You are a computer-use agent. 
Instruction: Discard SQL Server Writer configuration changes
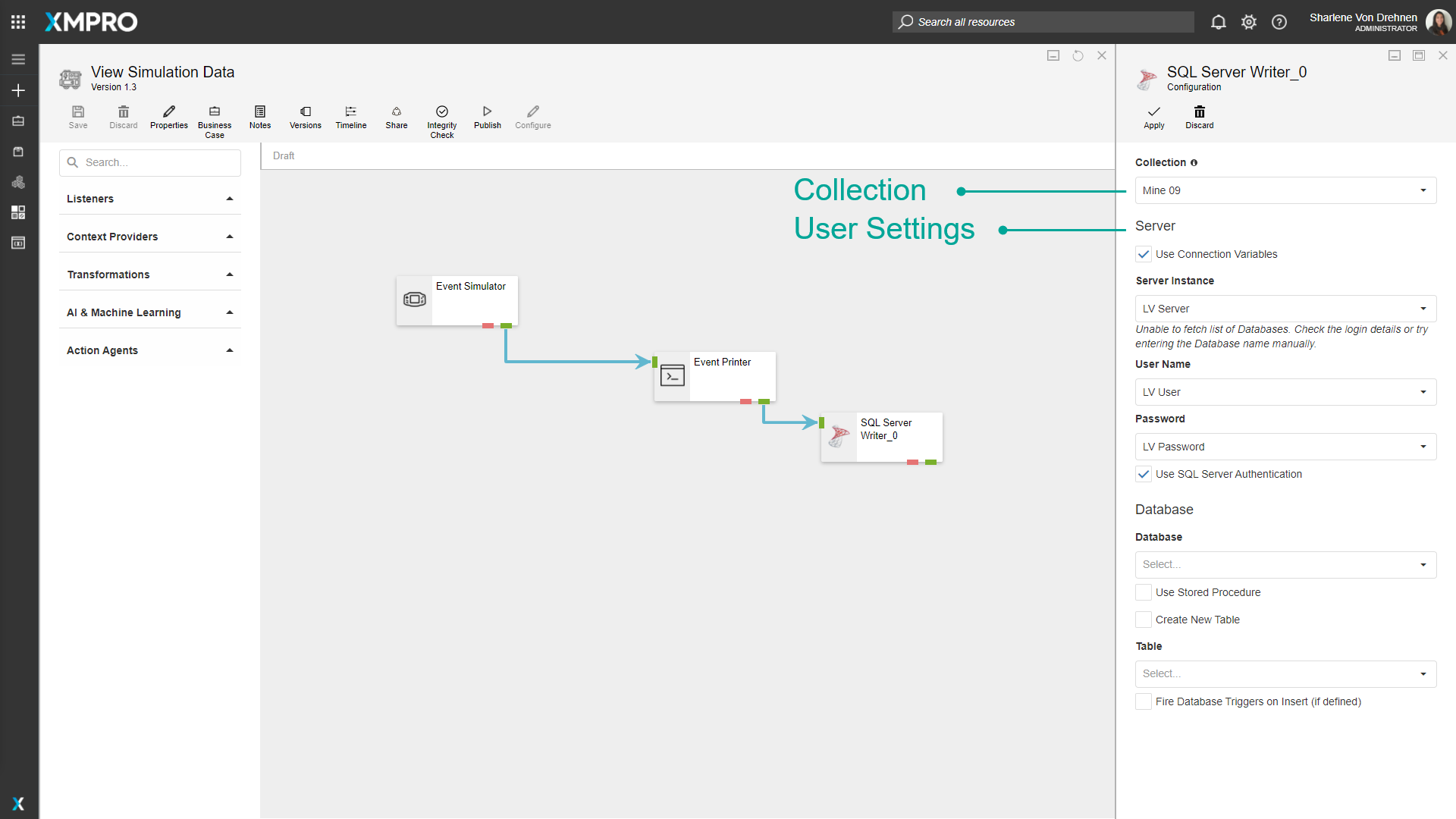click(x=1199, y=117)
